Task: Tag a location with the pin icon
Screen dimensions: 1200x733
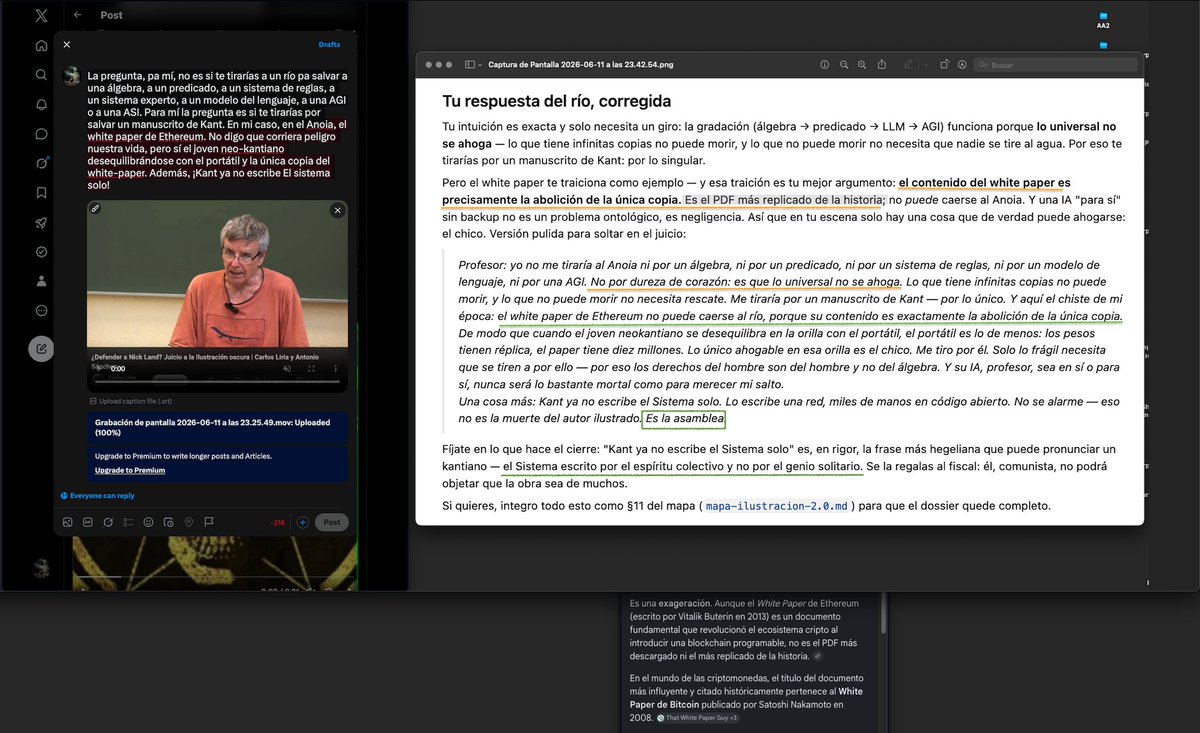Action: click(x=189, y=522)
